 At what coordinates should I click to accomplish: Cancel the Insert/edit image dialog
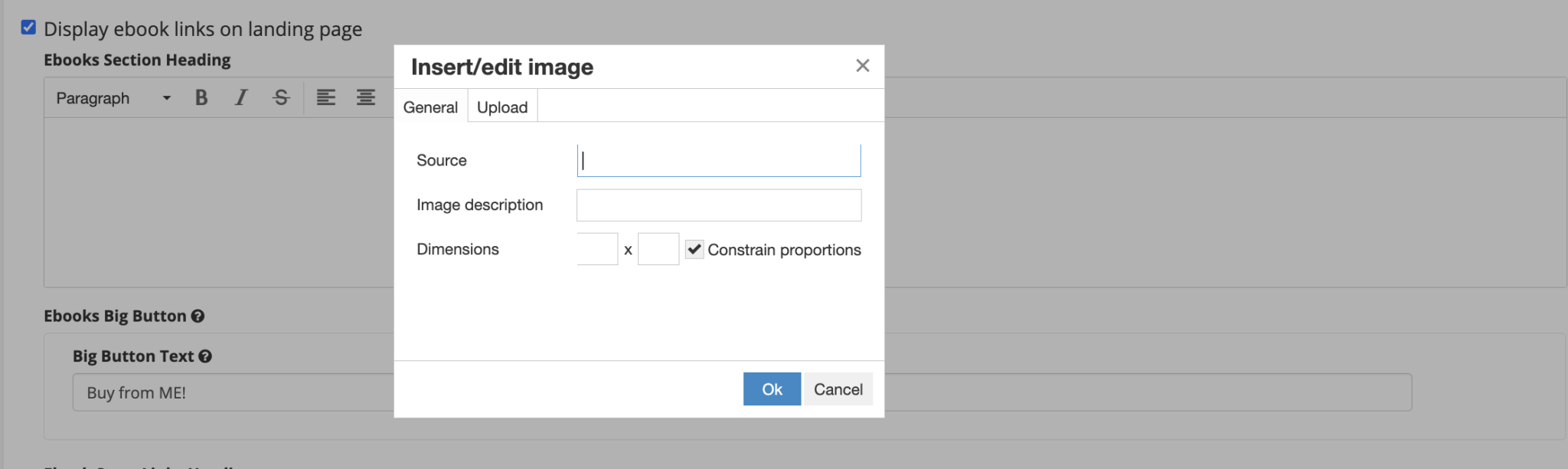838,389
